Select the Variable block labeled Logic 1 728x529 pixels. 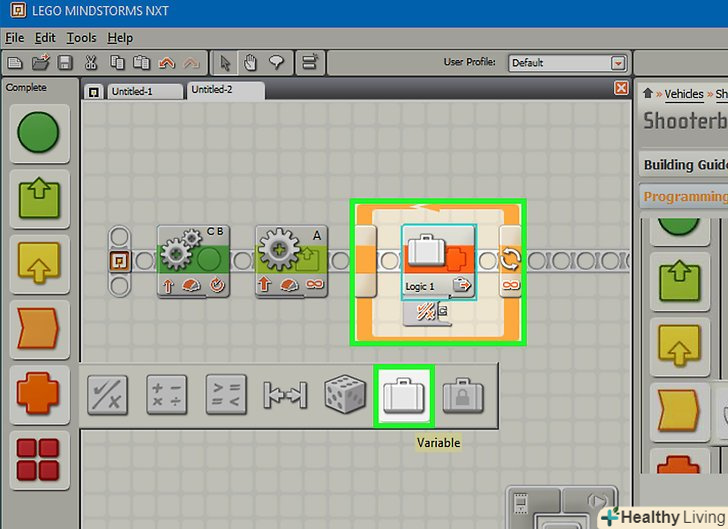click(439, 261)
